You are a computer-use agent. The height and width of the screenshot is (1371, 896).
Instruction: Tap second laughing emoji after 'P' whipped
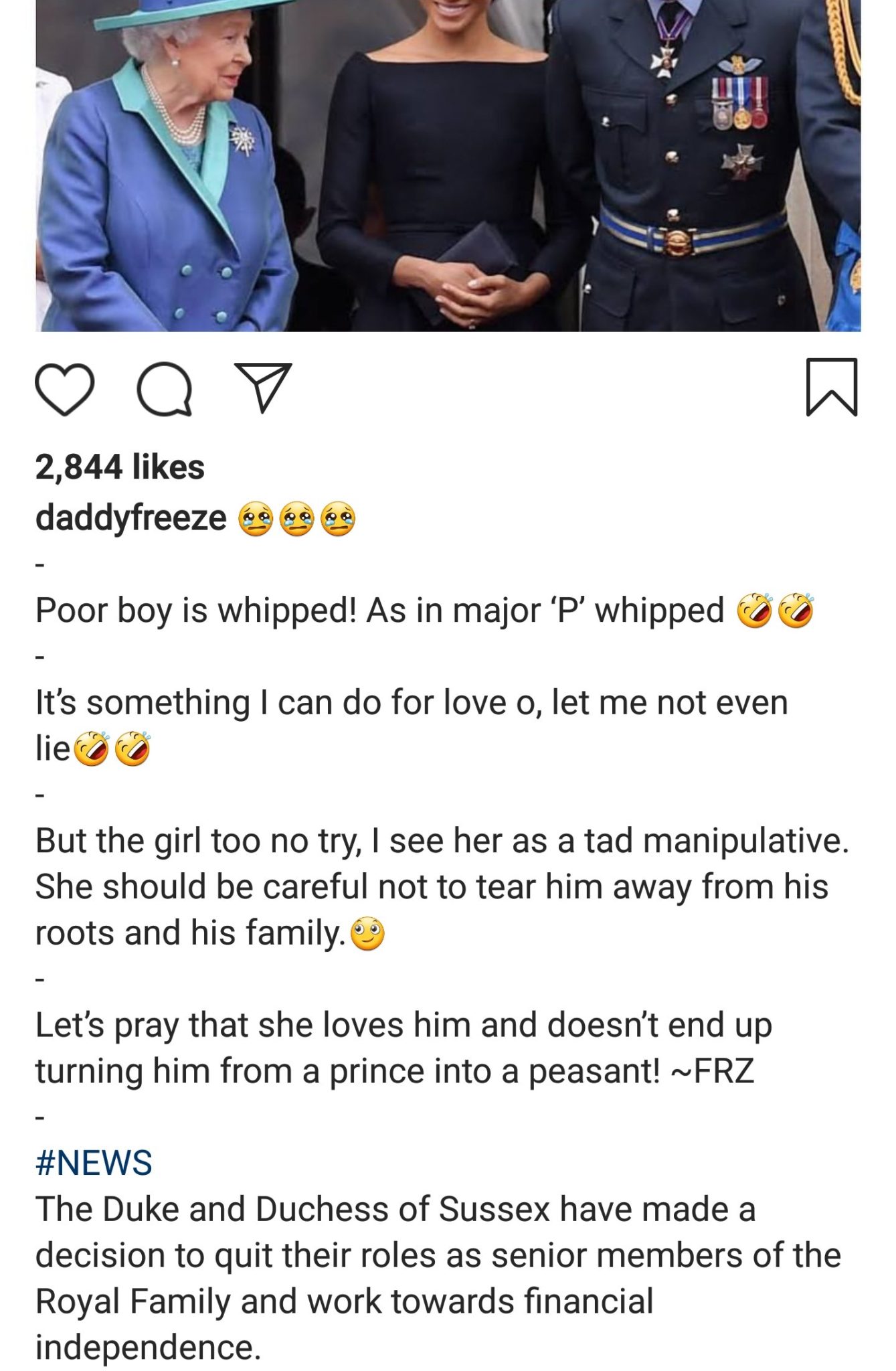coord(796,611)
